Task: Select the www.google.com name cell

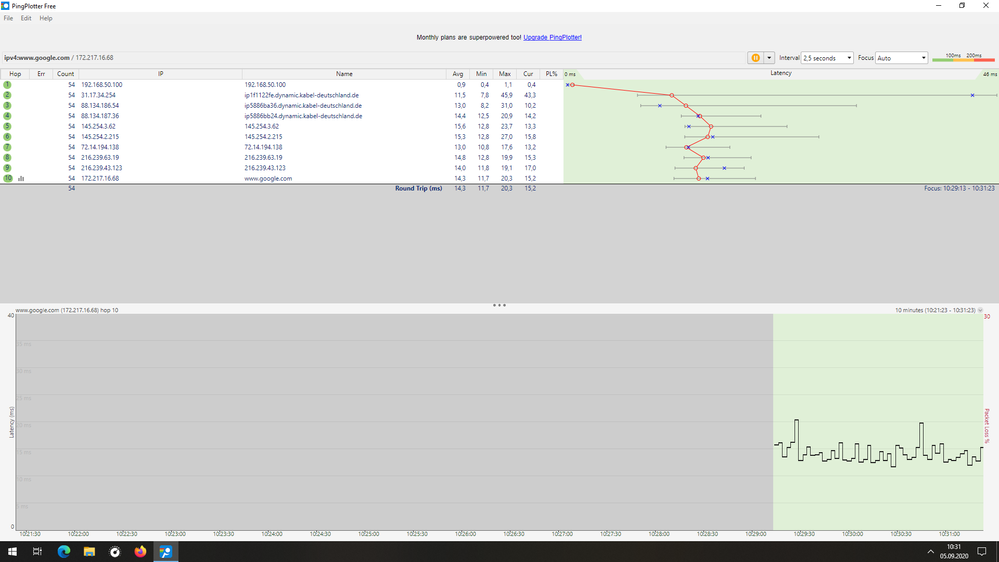Action: click(268, 178)
